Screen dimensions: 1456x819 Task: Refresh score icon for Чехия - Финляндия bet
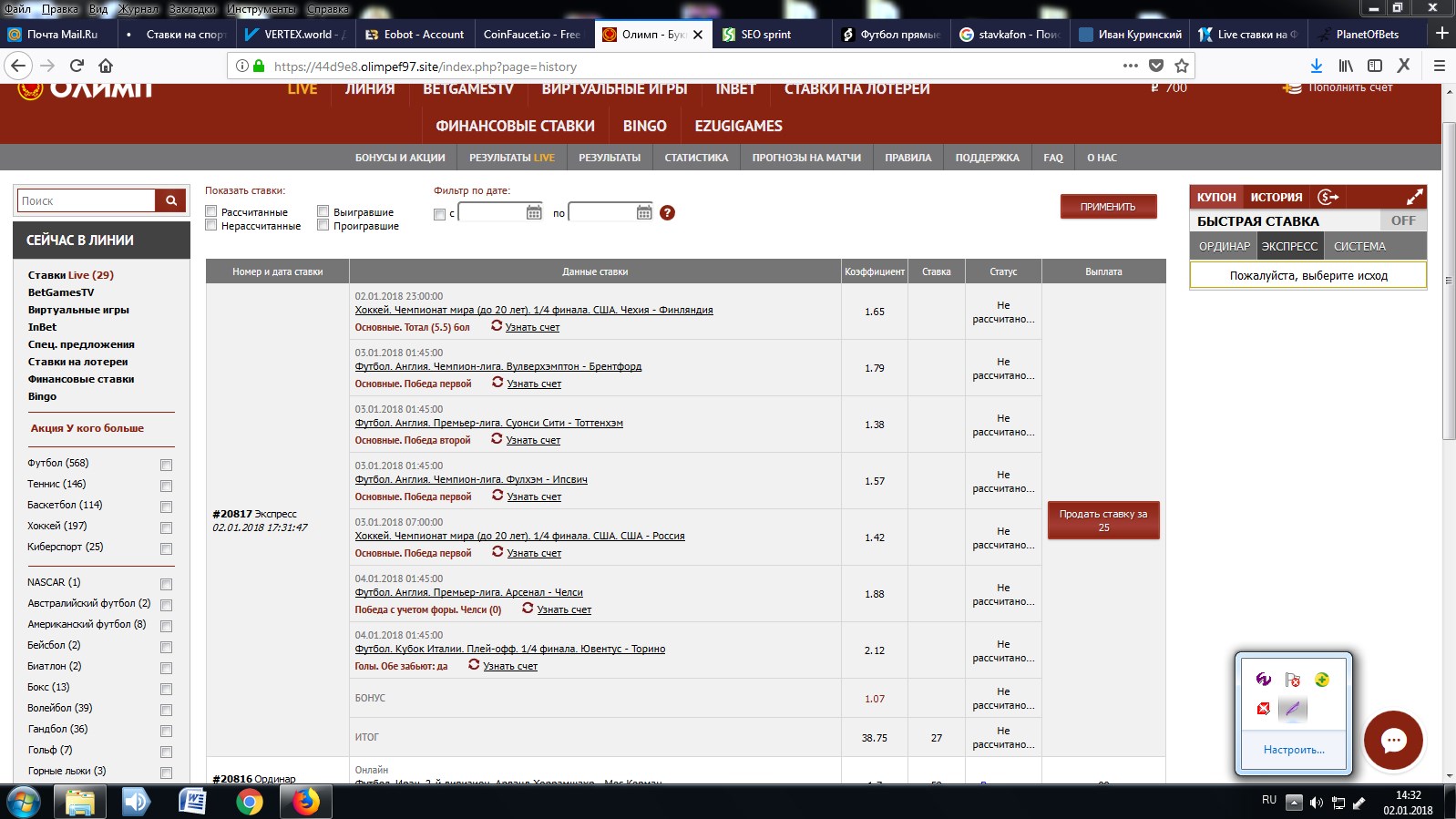[x=497, y=325]
